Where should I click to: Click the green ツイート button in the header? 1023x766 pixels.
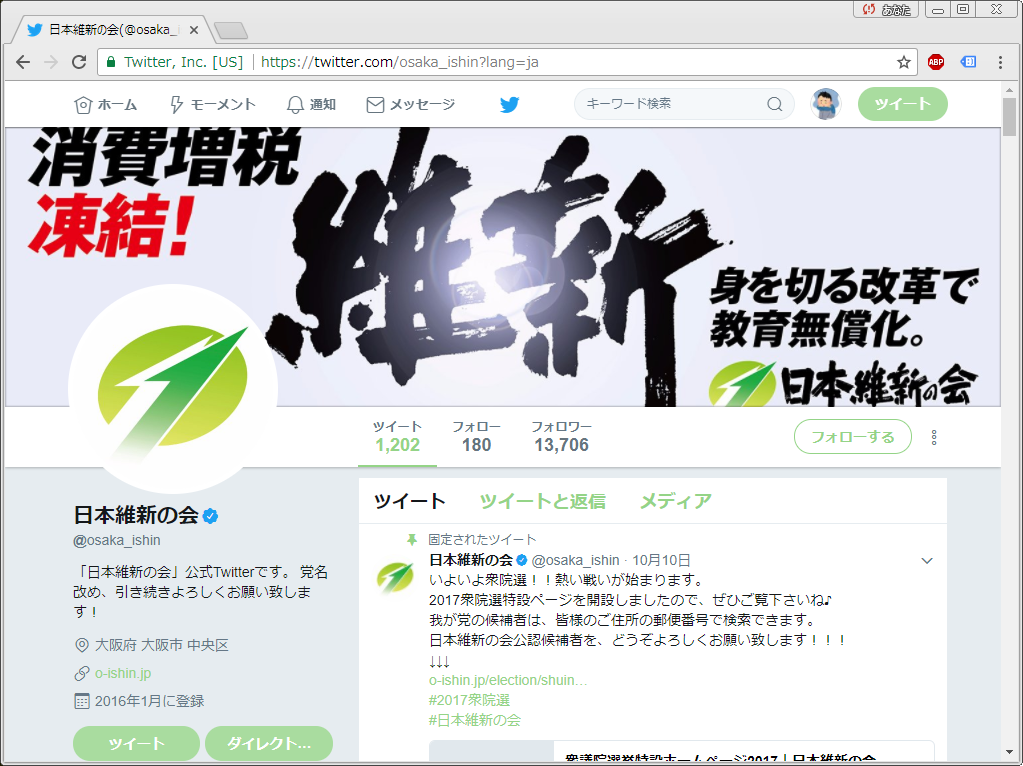[902, 104]
